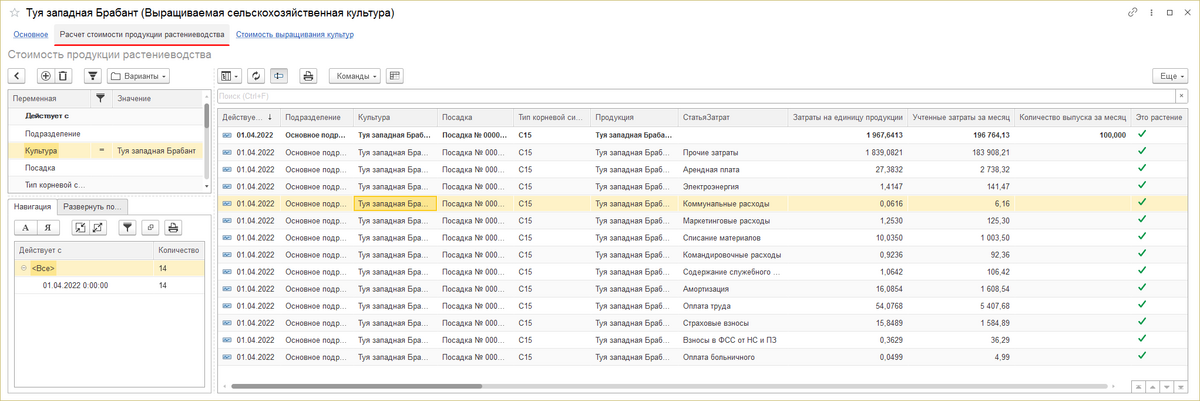The height and width of the screenshot is (401, 1200).
Task: Collapse the <Все> tree node
Action: pos(23,268)
